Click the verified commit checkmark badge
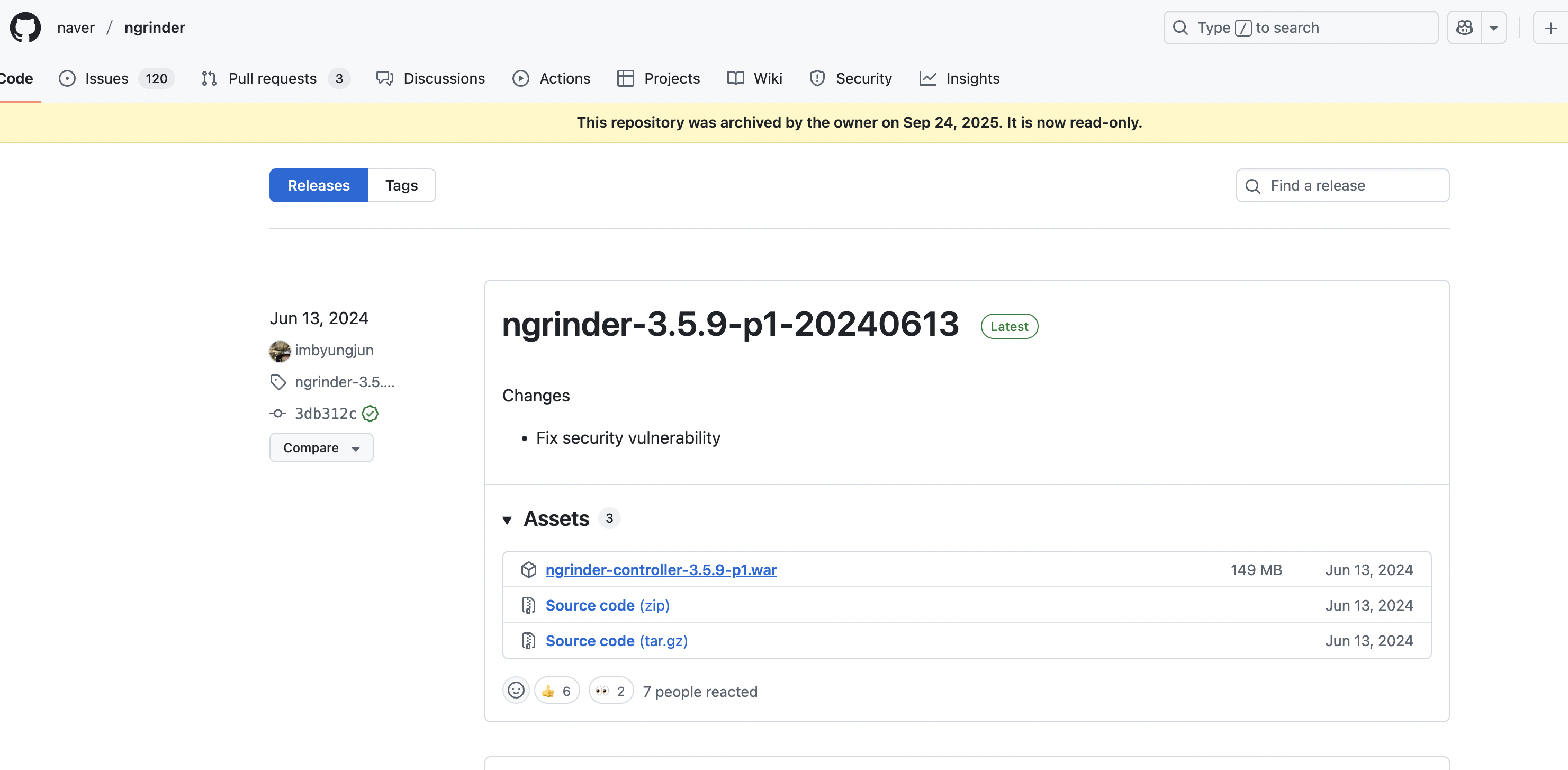Image resolution: width=1568 pixels, height=770 pixels. [x=370, y=413]
